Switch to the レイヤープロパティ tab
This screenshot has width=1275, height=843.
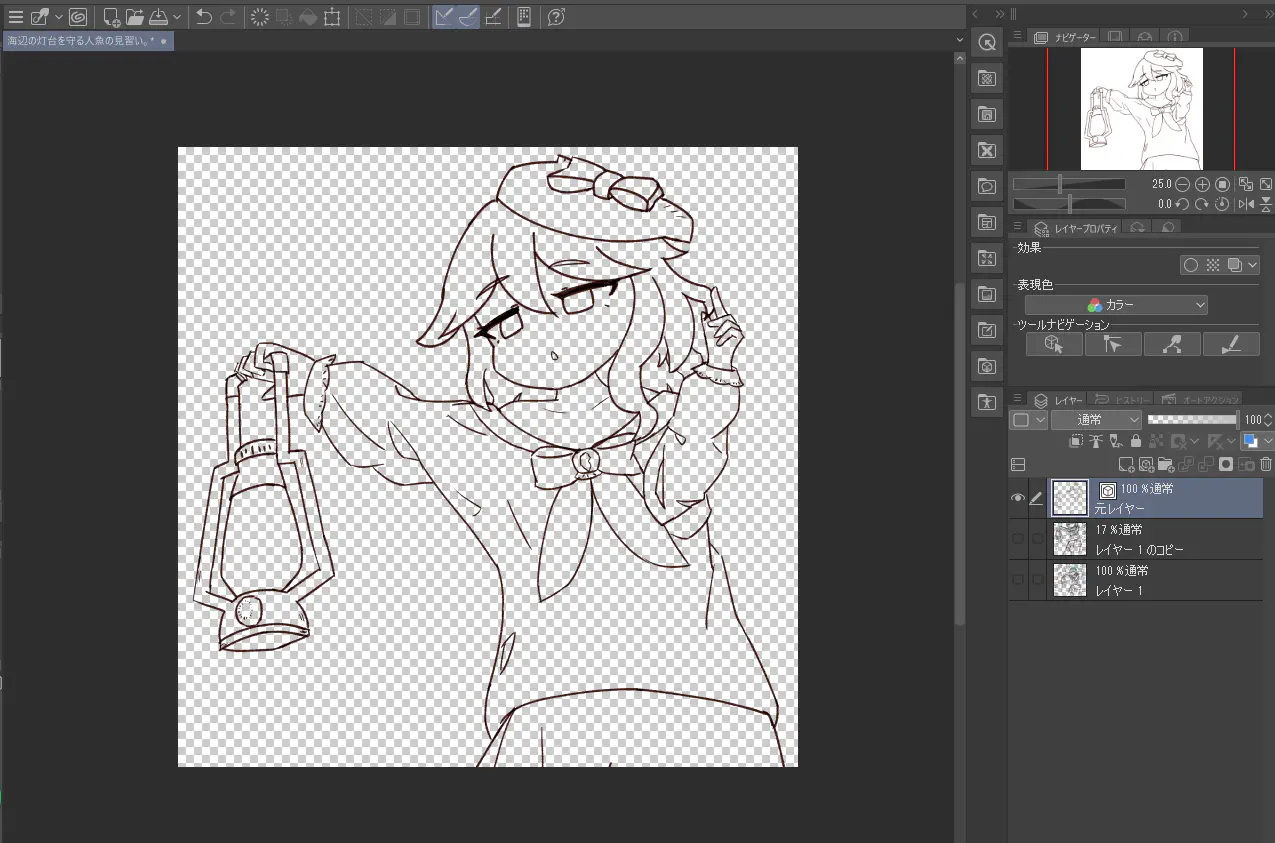click(1077, 228)
